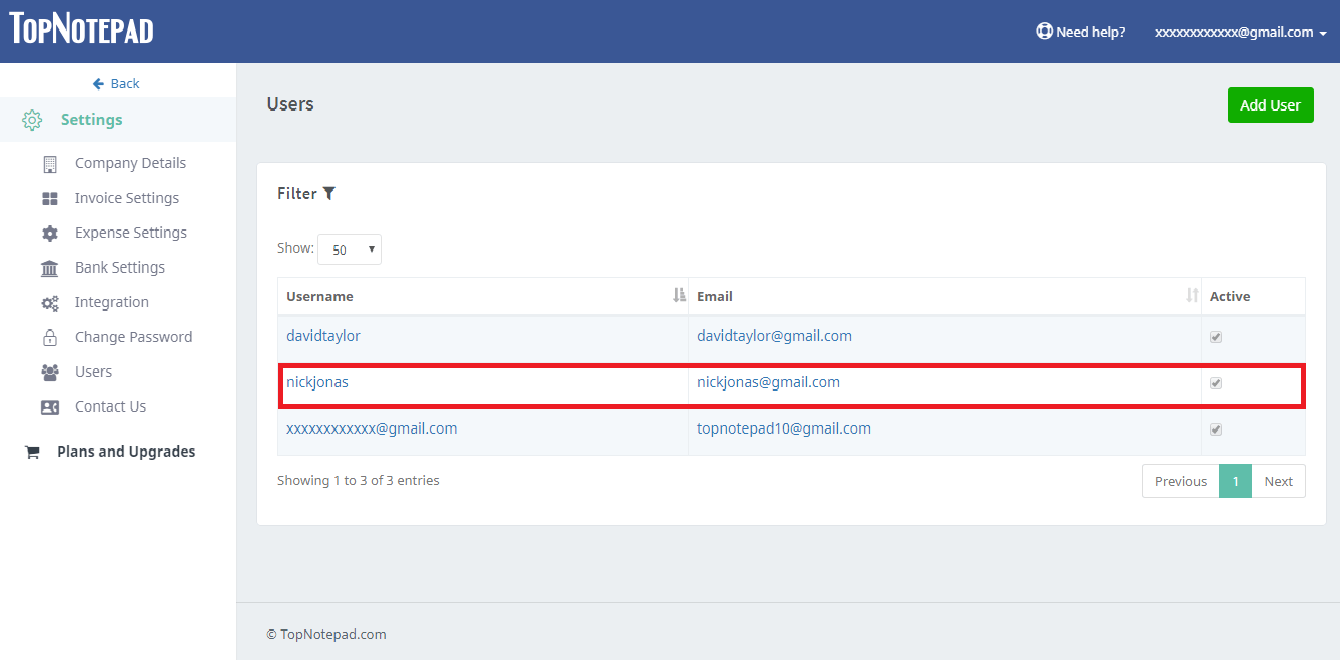Open the nickjonas username link
1340x660 pixels.
tap(317, 382)
